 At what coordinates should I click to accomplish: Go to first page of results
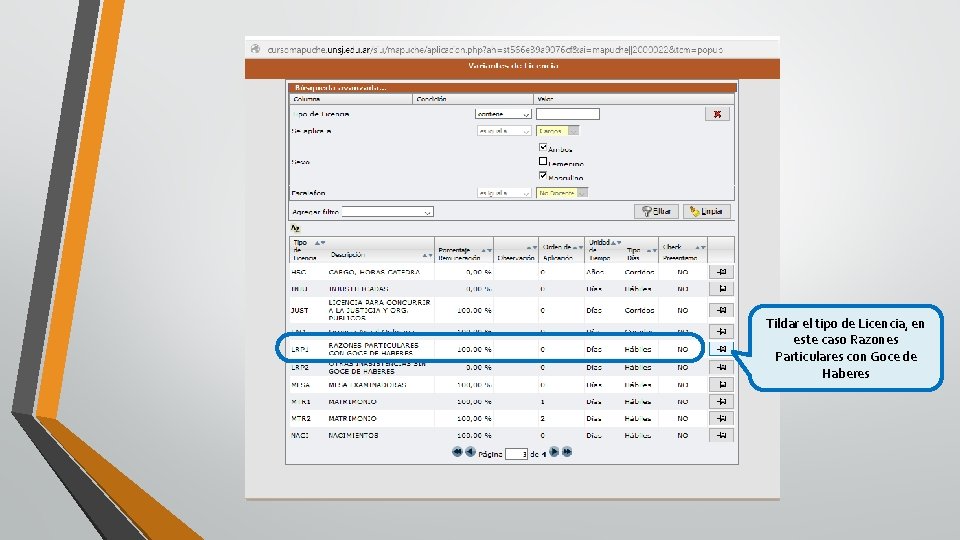point(457,452)
